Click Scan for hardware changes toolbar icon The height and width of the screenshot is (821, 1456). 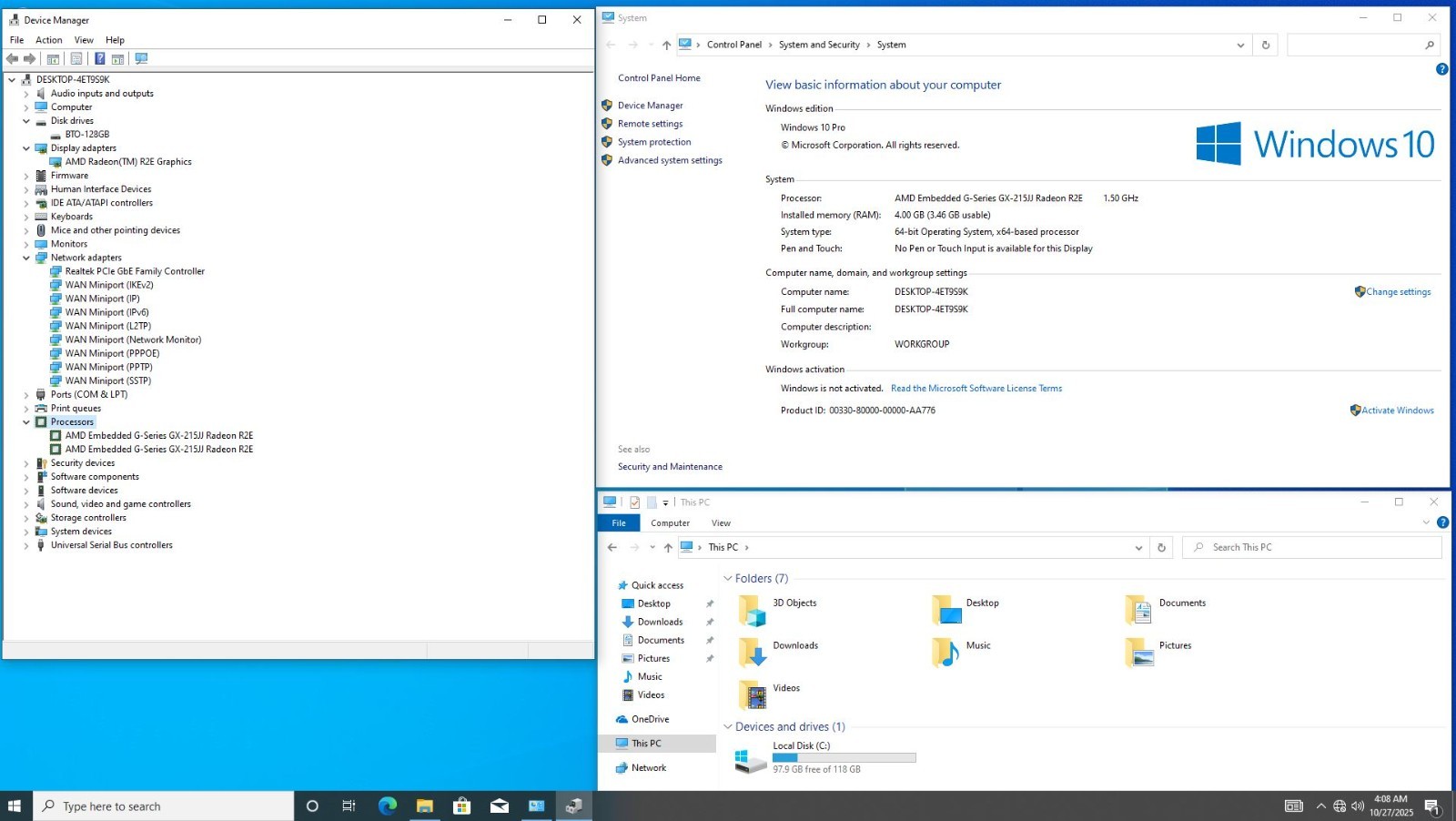(x=141, y=58)
